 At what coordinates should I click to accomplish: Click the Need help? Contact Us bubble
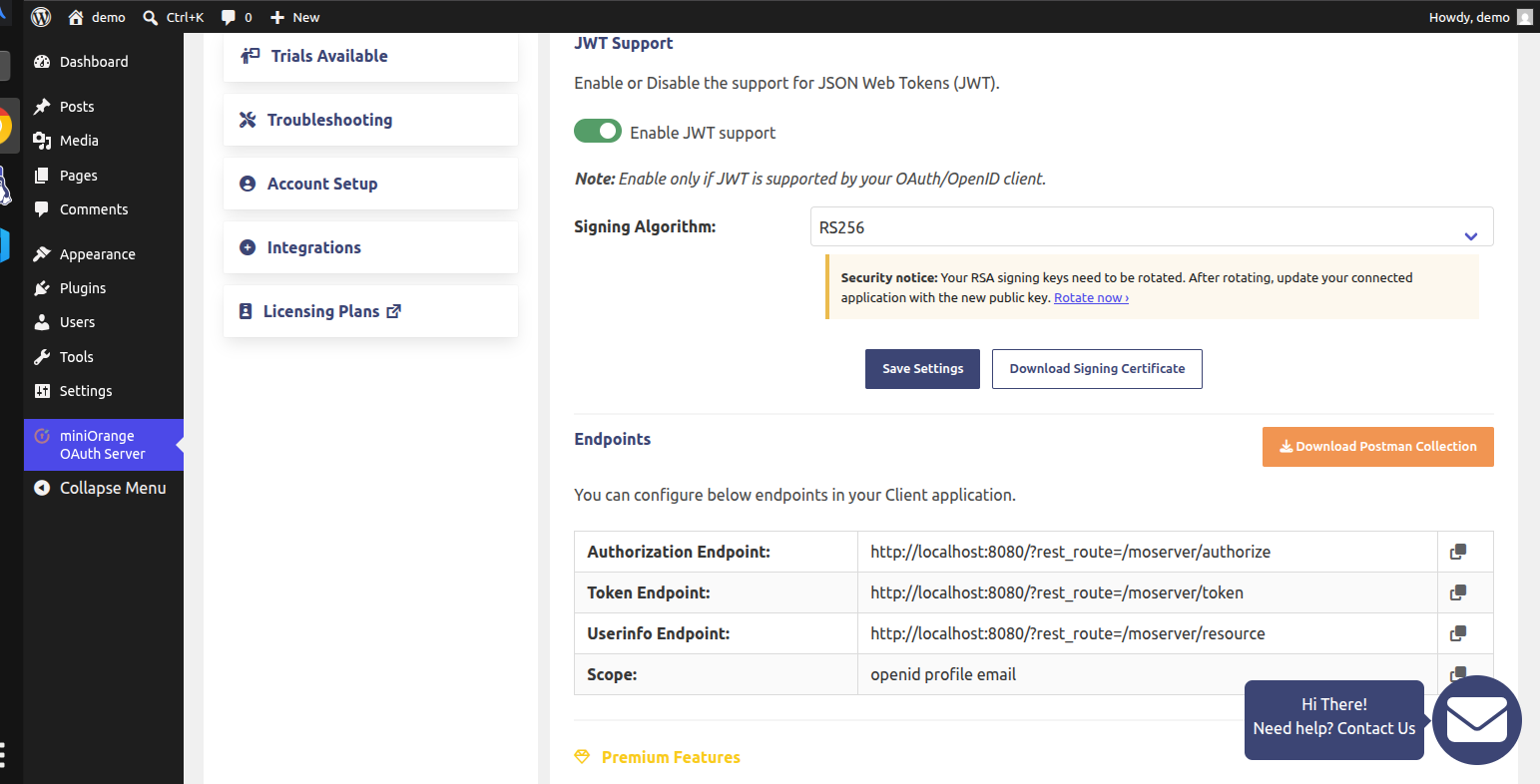[x=1334, y=720]
